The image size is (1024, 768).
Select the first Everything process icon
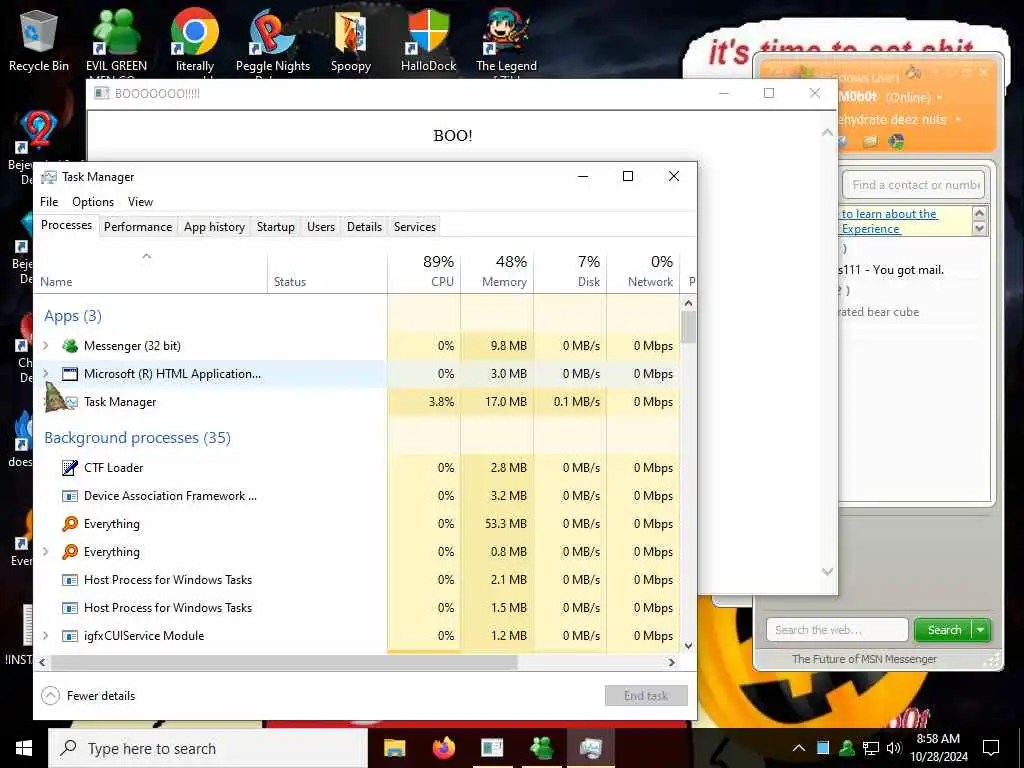tap(70, 524)
